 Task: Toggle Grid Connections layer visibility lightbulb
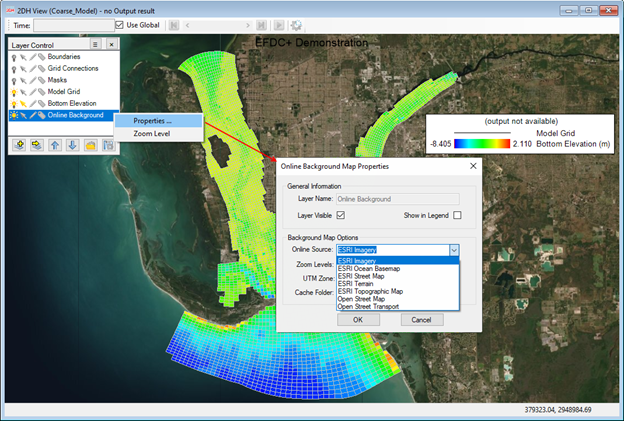click(14, 69)
